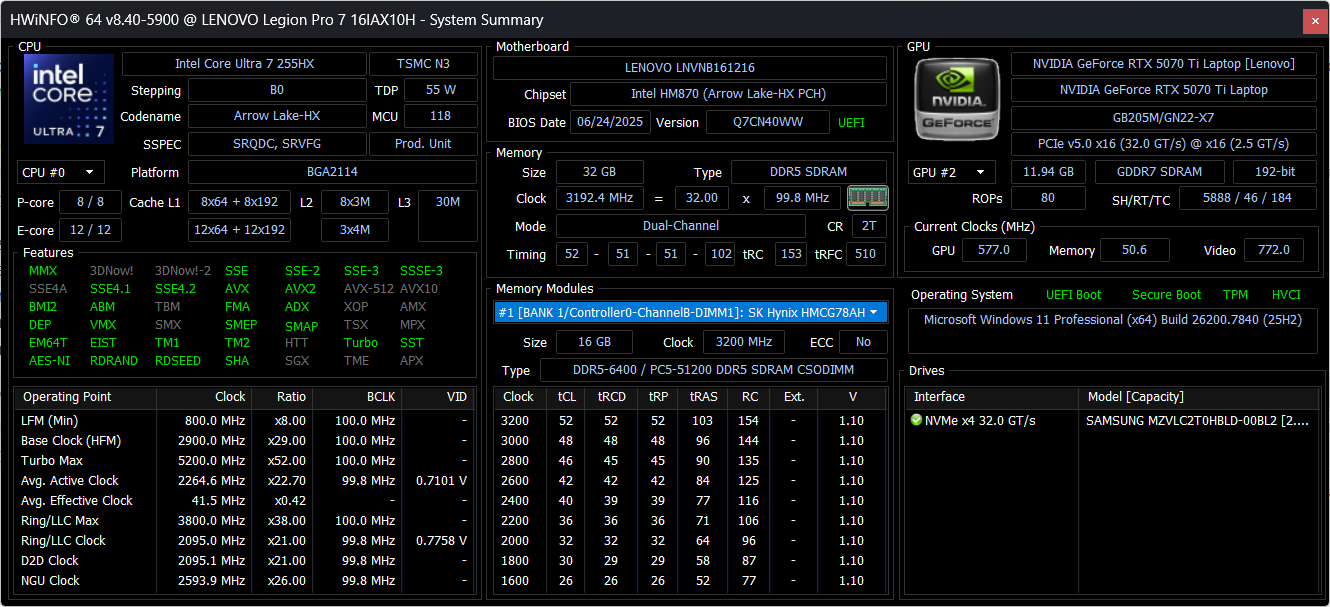The width and height of the screenshot is (1330, 607).
Task: Click the PCIe v5.0 x16 link field
Action: 1165,143
